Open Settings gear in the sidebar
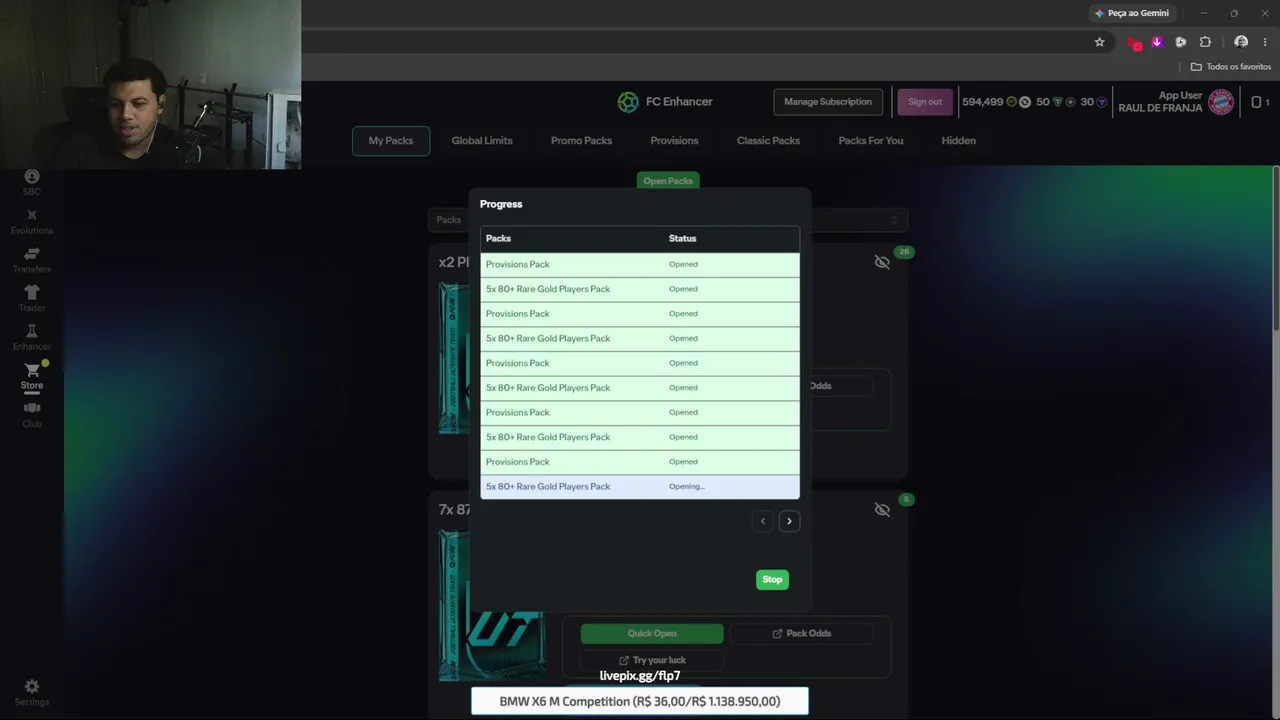Viewport: 1280px width, 720px height. pyautogui.click(x=32, y=692)
